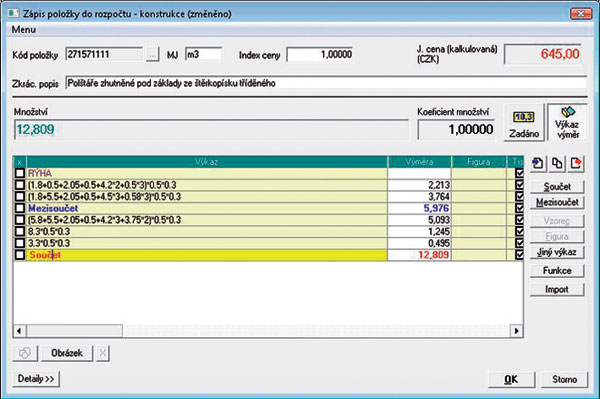Check the box for row 3.3*0.5*0.3
Image resolution: width=600 pixels, height=399 pixels.
pyautogui.click(x=20, y=243)
